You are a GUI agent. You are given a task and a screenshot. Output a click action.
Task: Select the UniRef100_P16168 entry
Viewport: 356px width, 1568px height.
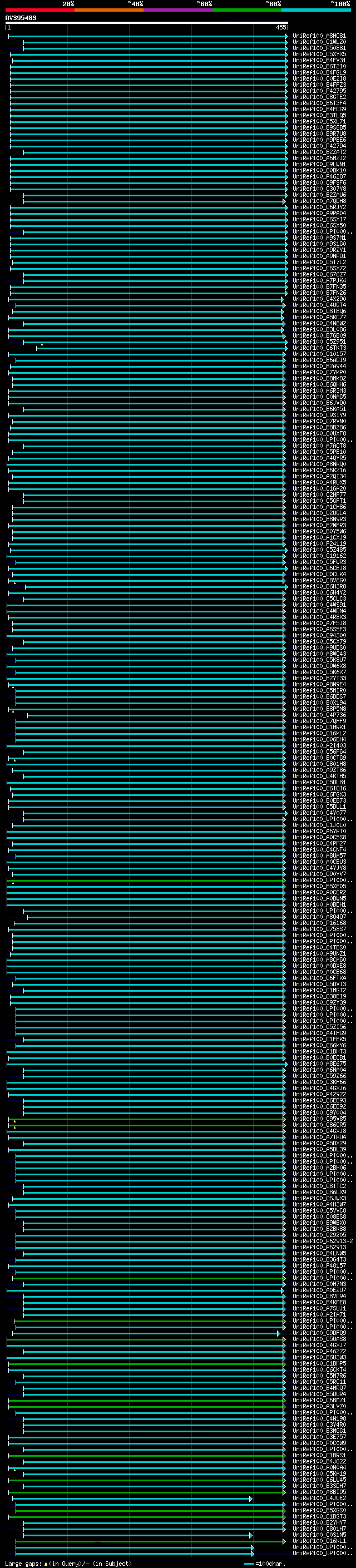coord(319,923)
